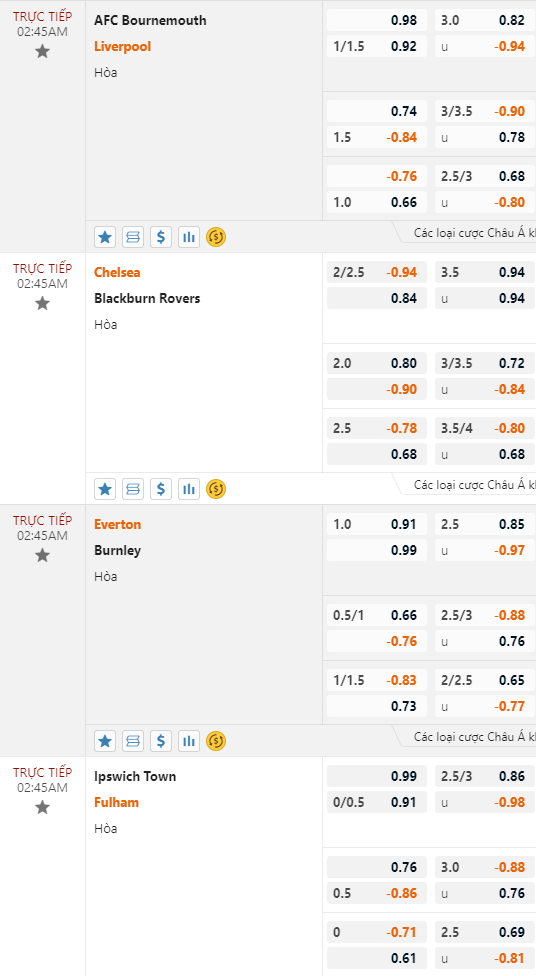
Task: Open Asian bet types tab under Chelsea match
Action: pos(473,485)
